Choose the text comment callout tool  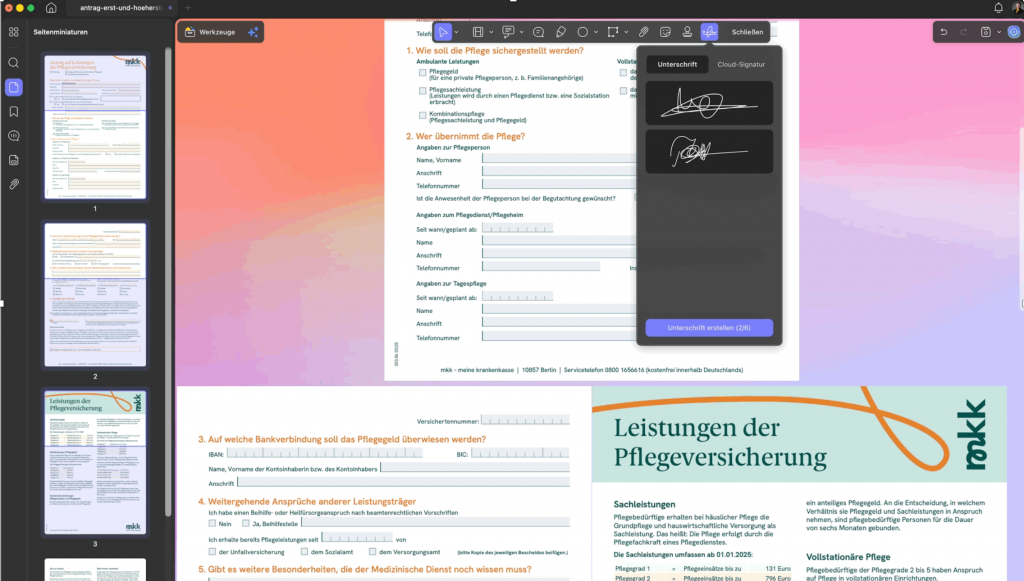pos(508,32)
